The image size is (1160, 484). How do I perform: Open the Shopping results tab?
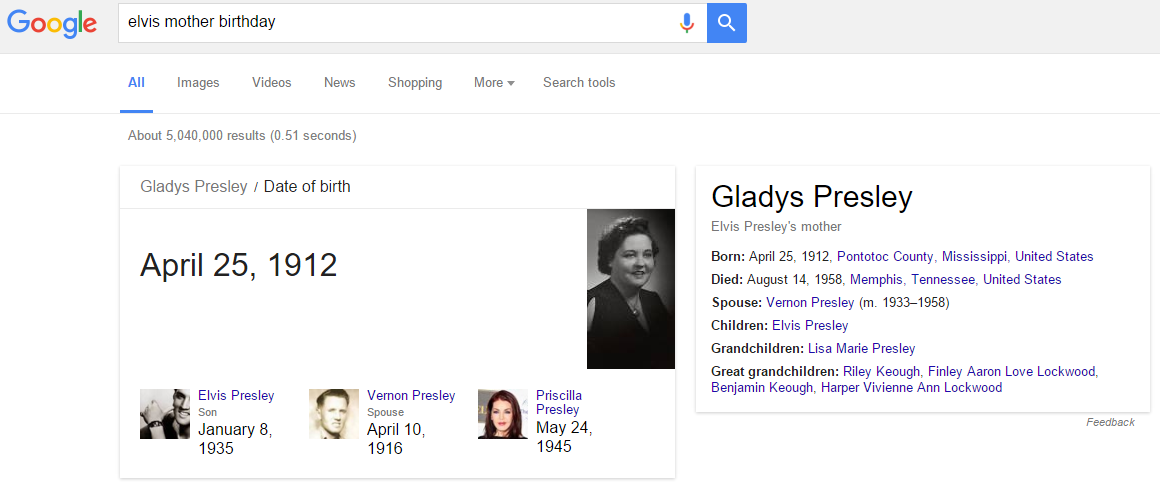coord(415,83)
